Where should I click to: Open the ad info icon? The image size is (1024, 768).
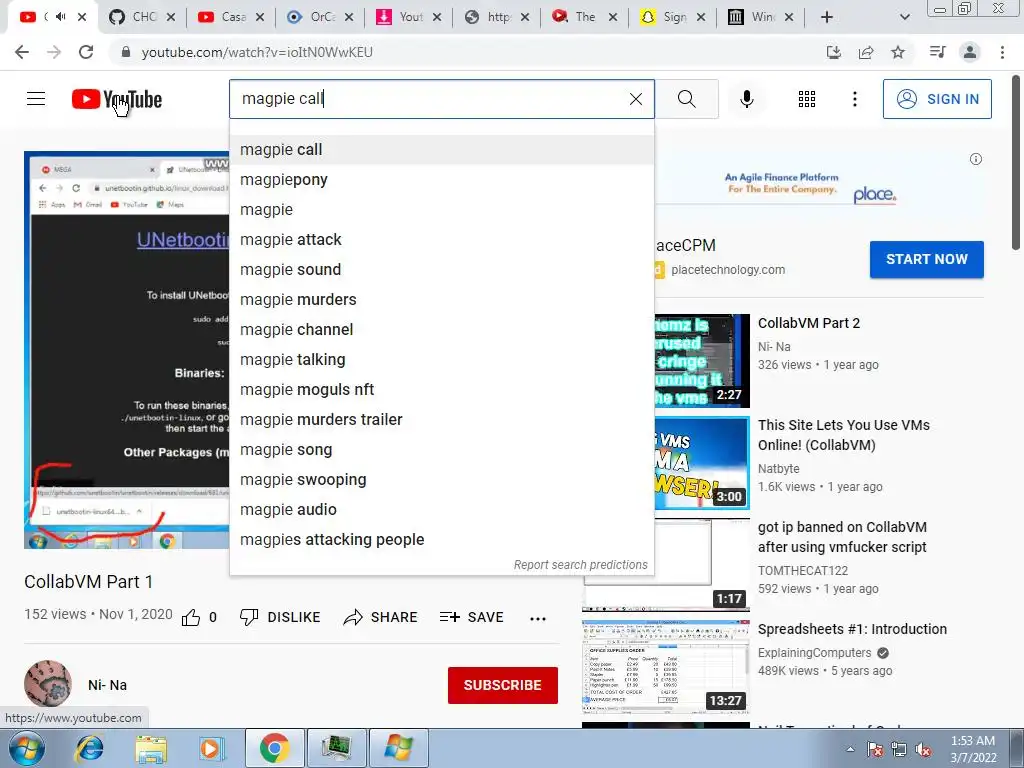coord(976,159)
